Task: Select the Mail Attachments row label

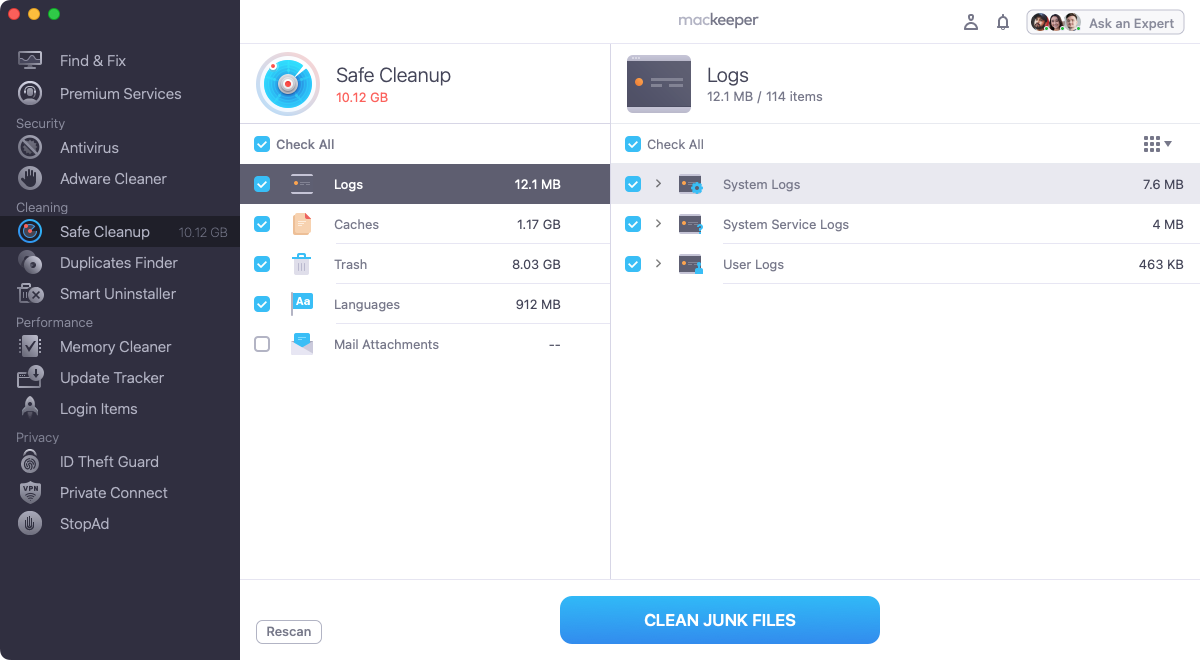Action: [386, 344]
